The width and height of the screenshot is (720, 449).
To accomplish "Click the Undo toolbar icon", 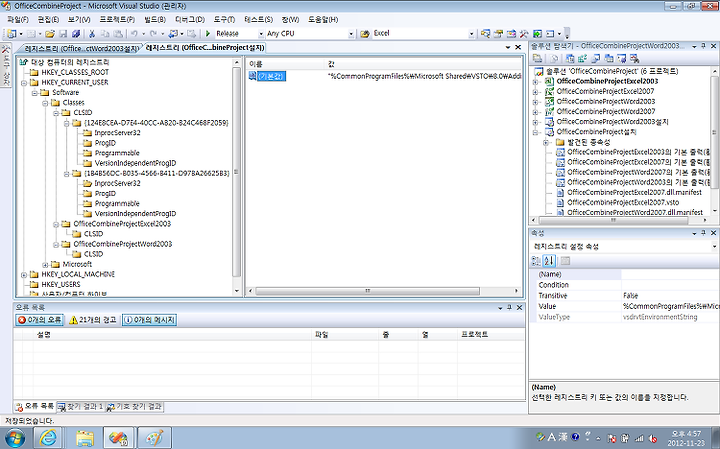I will (134, 34).
